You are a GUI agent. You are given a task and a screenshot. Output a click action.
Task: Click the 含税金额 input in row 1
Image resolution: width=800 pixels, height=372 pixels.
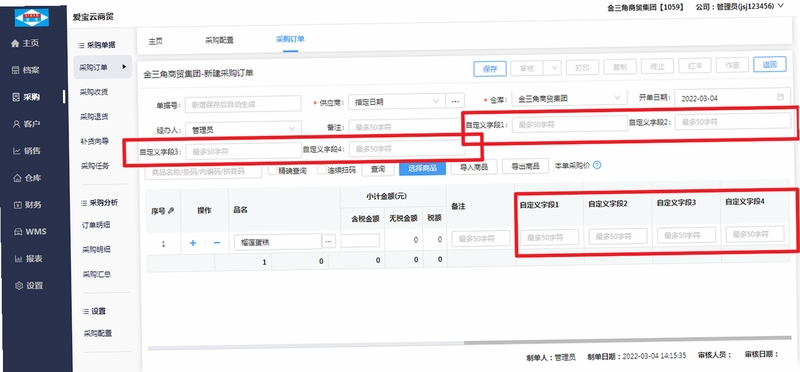[361, 240]
